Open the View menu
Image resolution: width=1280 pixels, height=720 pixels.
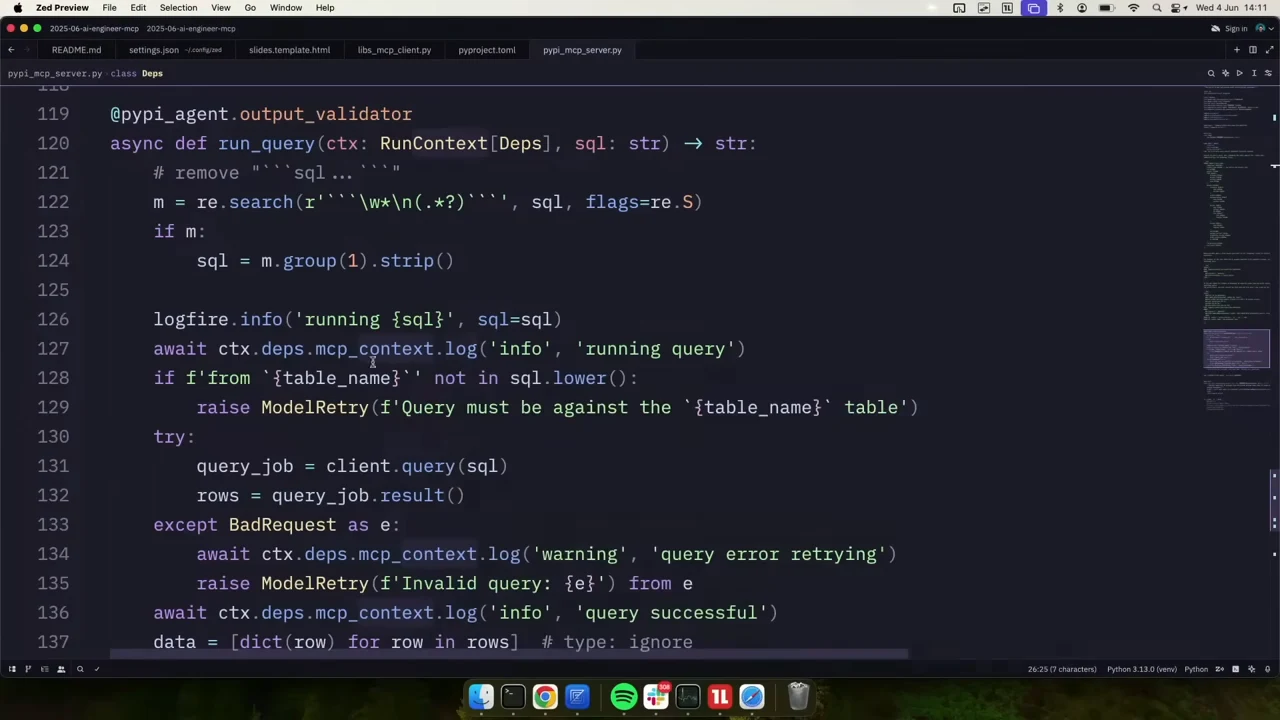click(x=221, y=8)
